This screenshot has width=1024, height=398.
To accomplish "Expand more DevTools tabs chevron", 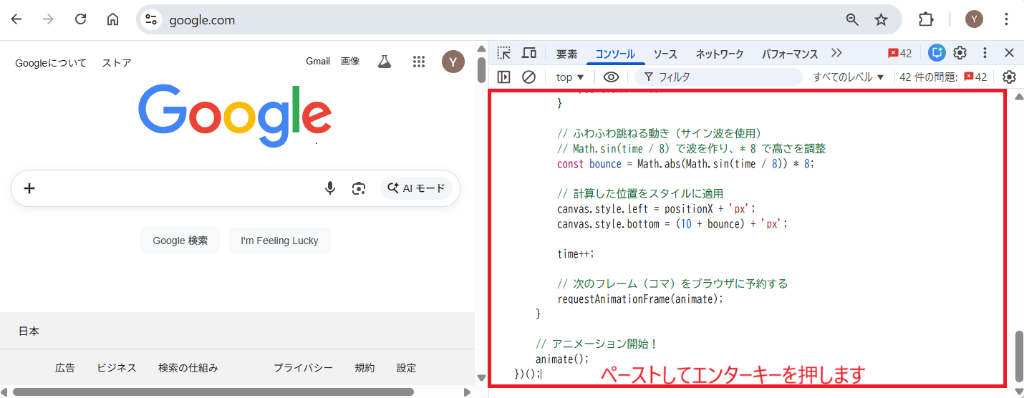I will click(x=837, y=53).
